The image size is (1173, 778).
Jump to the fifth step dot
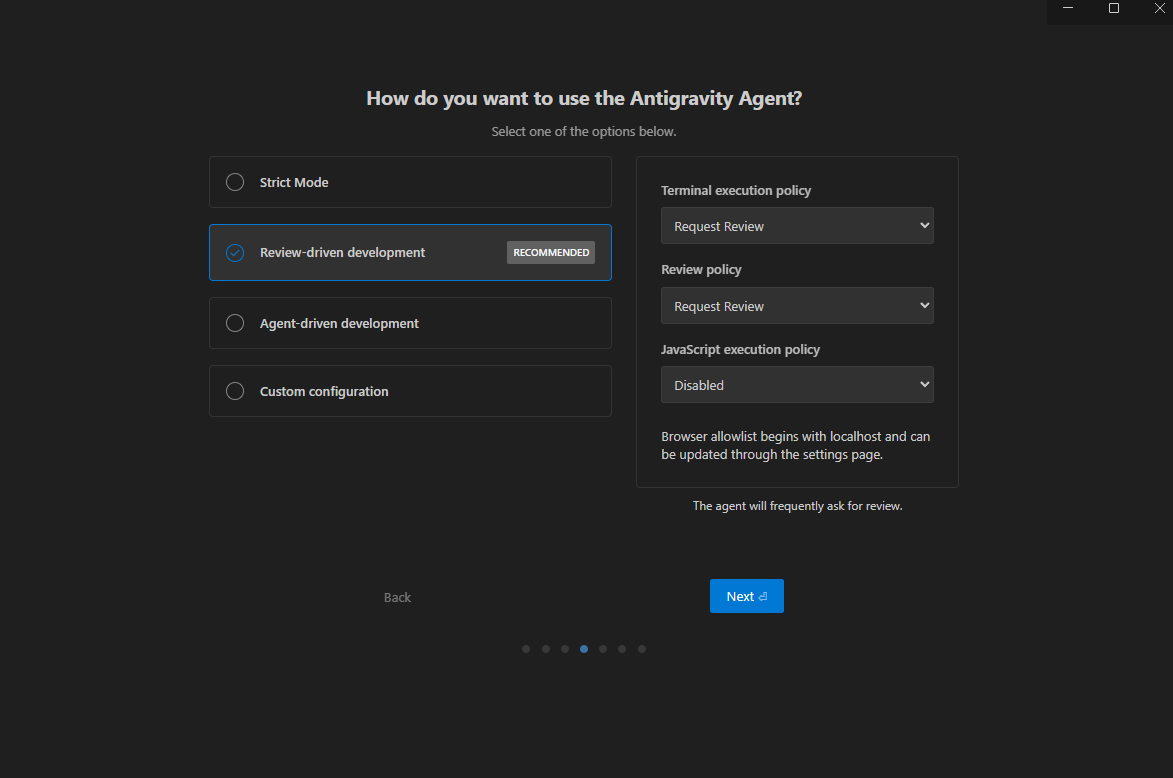603,649
